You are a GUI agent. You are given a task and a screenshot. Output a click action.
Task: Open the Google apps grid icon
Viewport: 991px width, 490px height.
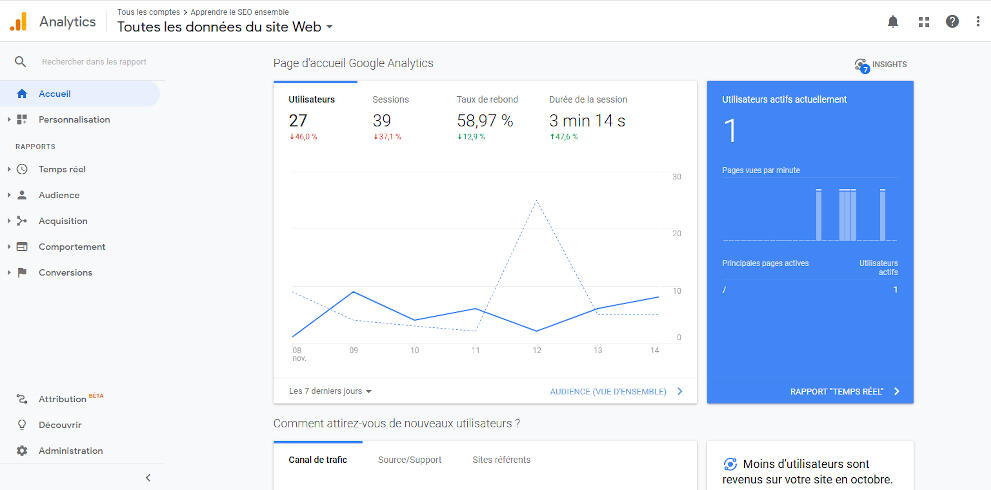(x=923, y=21)
